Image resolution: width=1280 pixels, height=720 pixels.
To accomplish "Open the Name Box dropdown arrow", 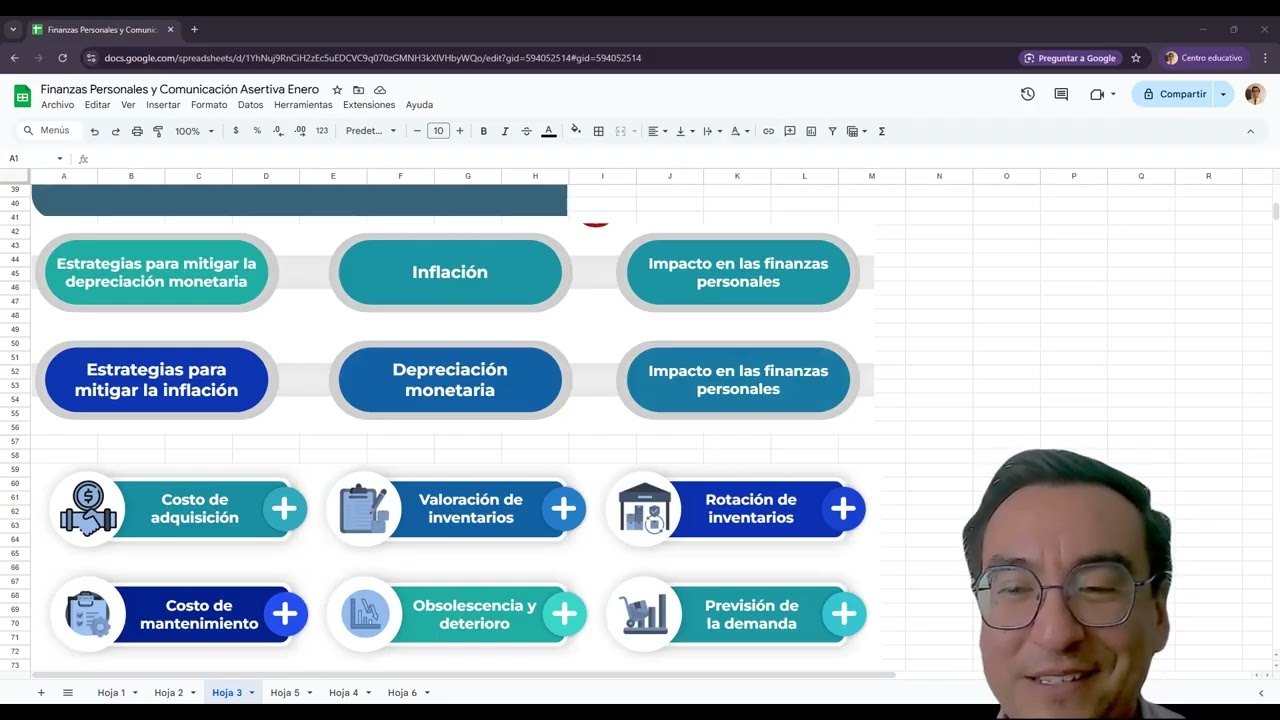I will coord(60,159).
